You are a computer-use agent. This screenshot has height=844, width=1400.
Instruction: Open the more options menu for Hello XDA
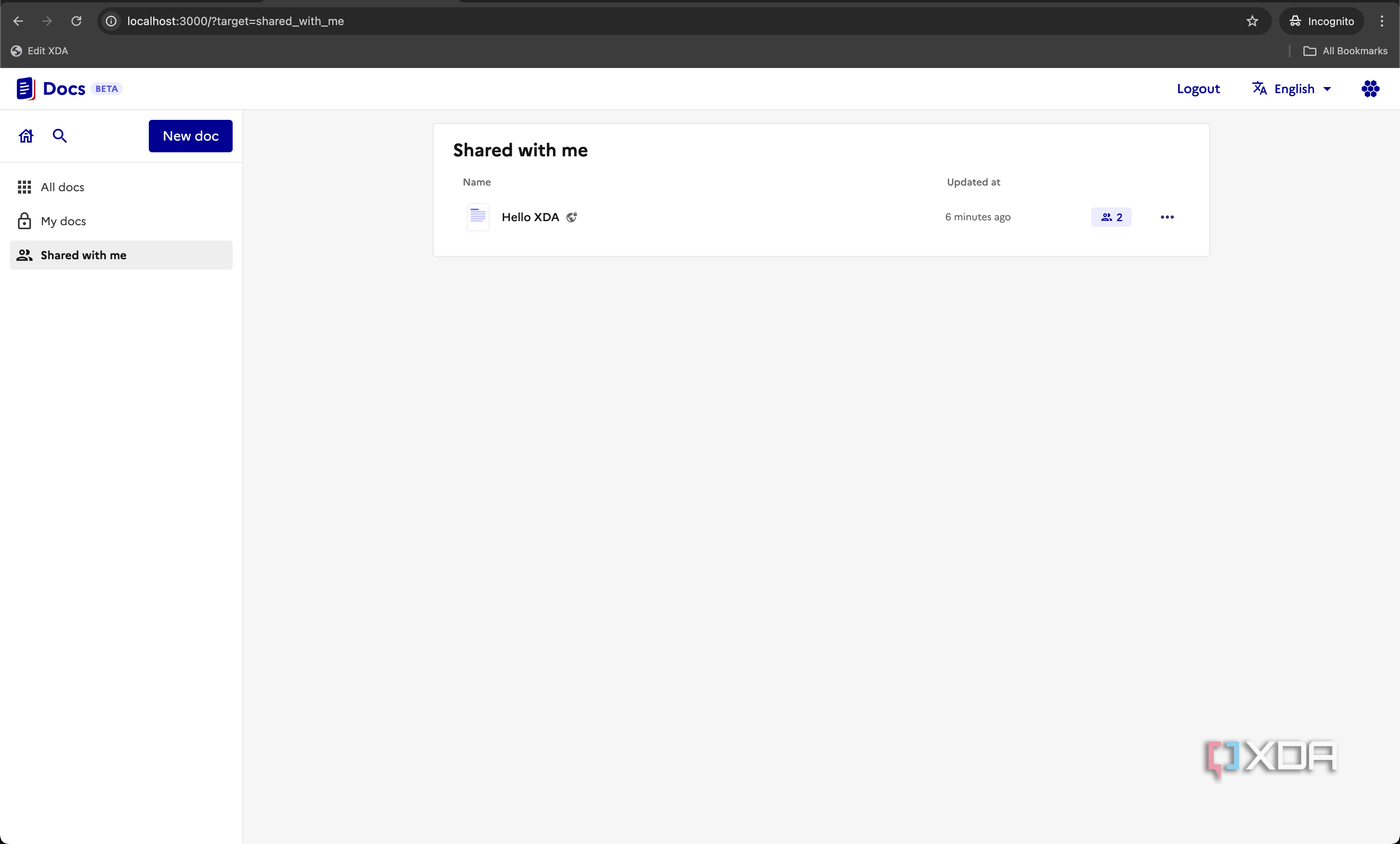[x=1167, y=217]
